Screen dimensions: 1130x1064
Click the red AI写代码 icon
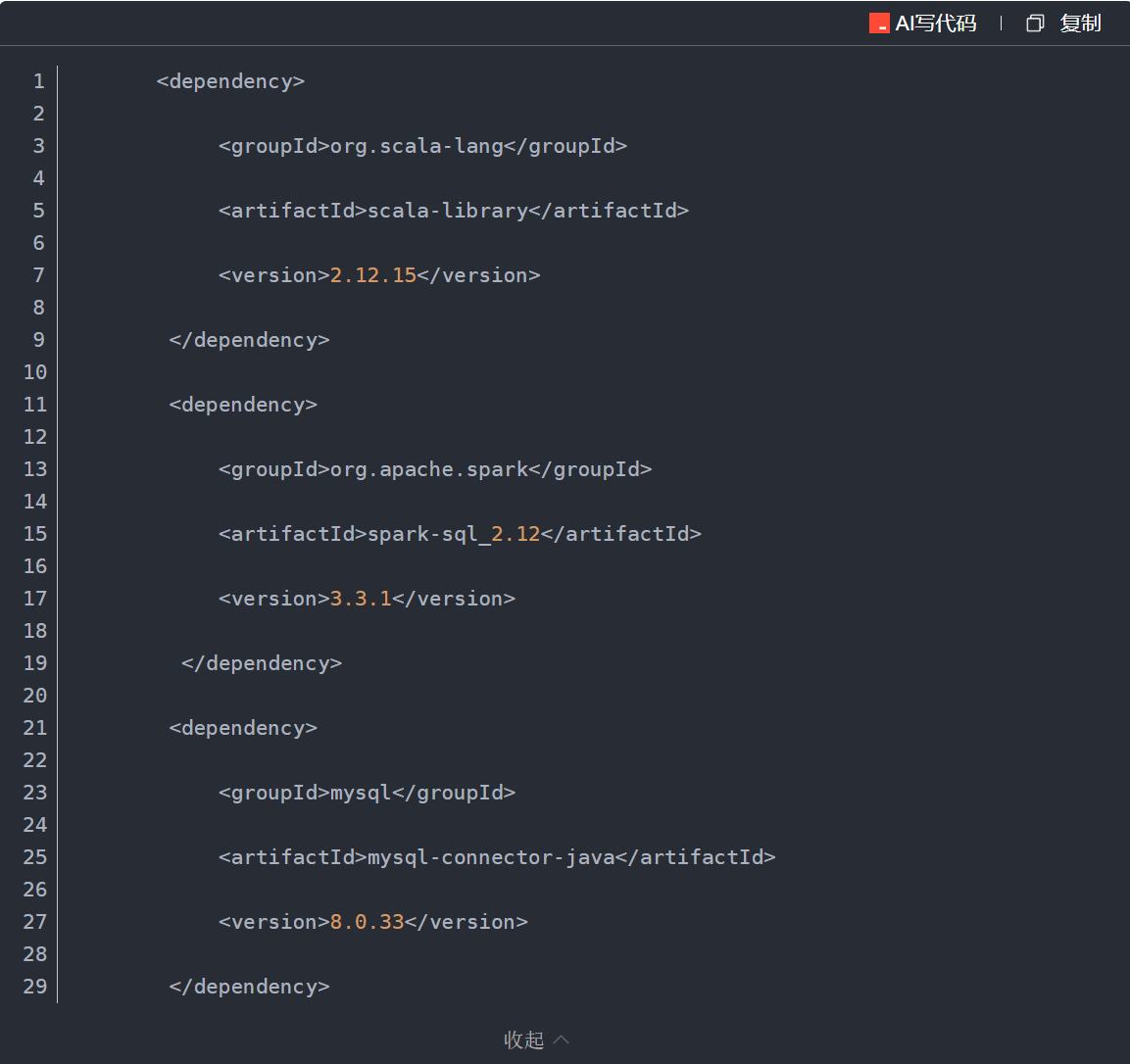tap(879, 23)
